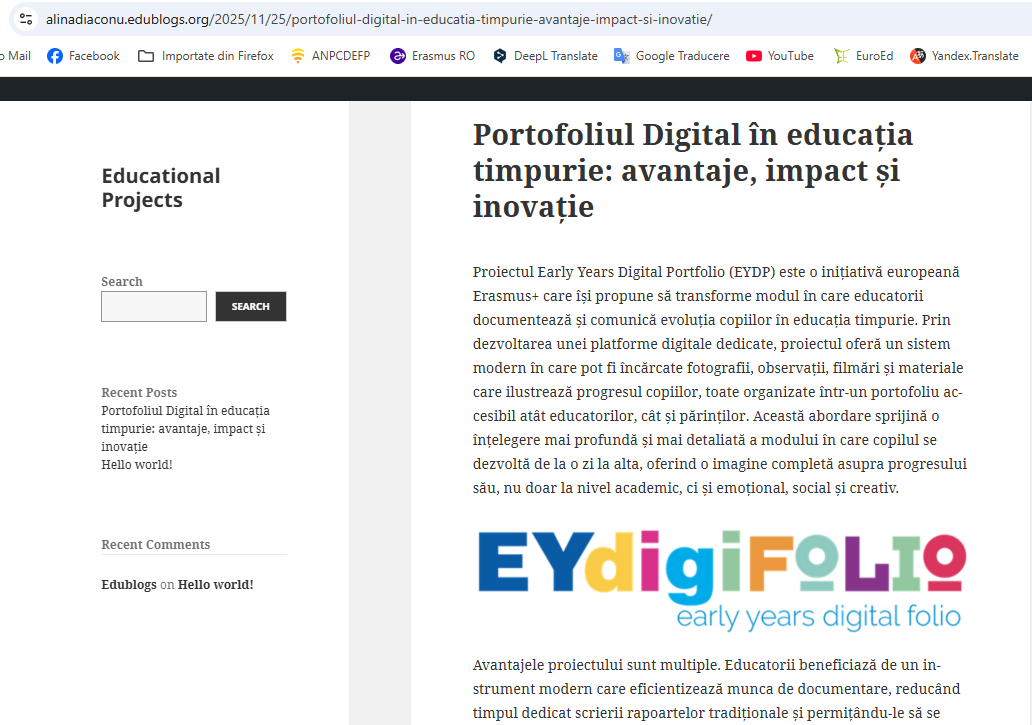Screen dimensions: 1032x725
Task: Focus the sidebar Search text field
Action: click(154, 306)
